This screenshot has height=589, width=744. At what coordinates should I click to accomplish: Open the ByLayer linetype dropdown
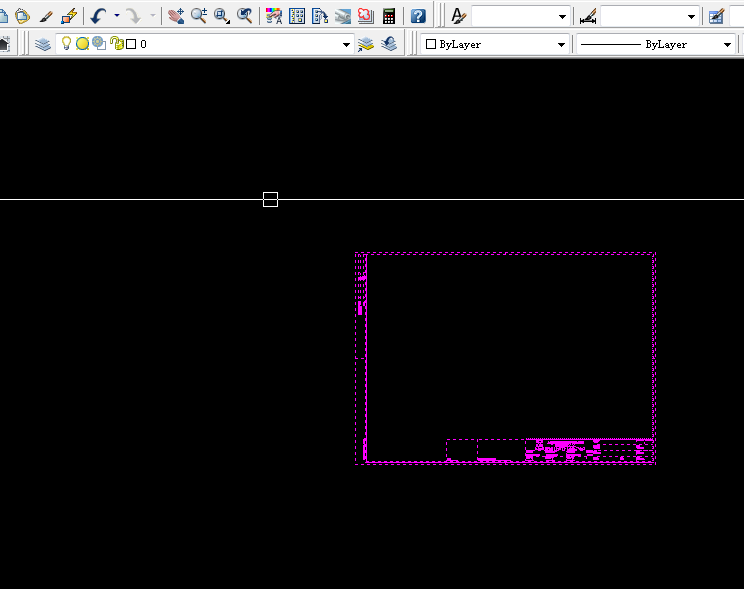tap(727, 45)
